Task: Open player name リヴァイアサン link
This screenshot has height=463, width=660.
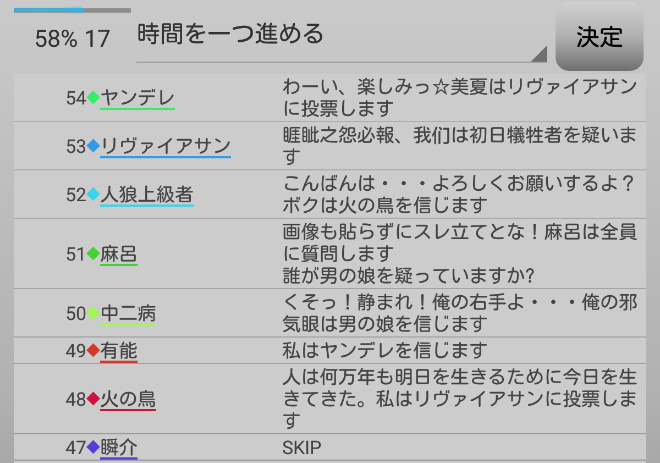Action: coord(166,146)
